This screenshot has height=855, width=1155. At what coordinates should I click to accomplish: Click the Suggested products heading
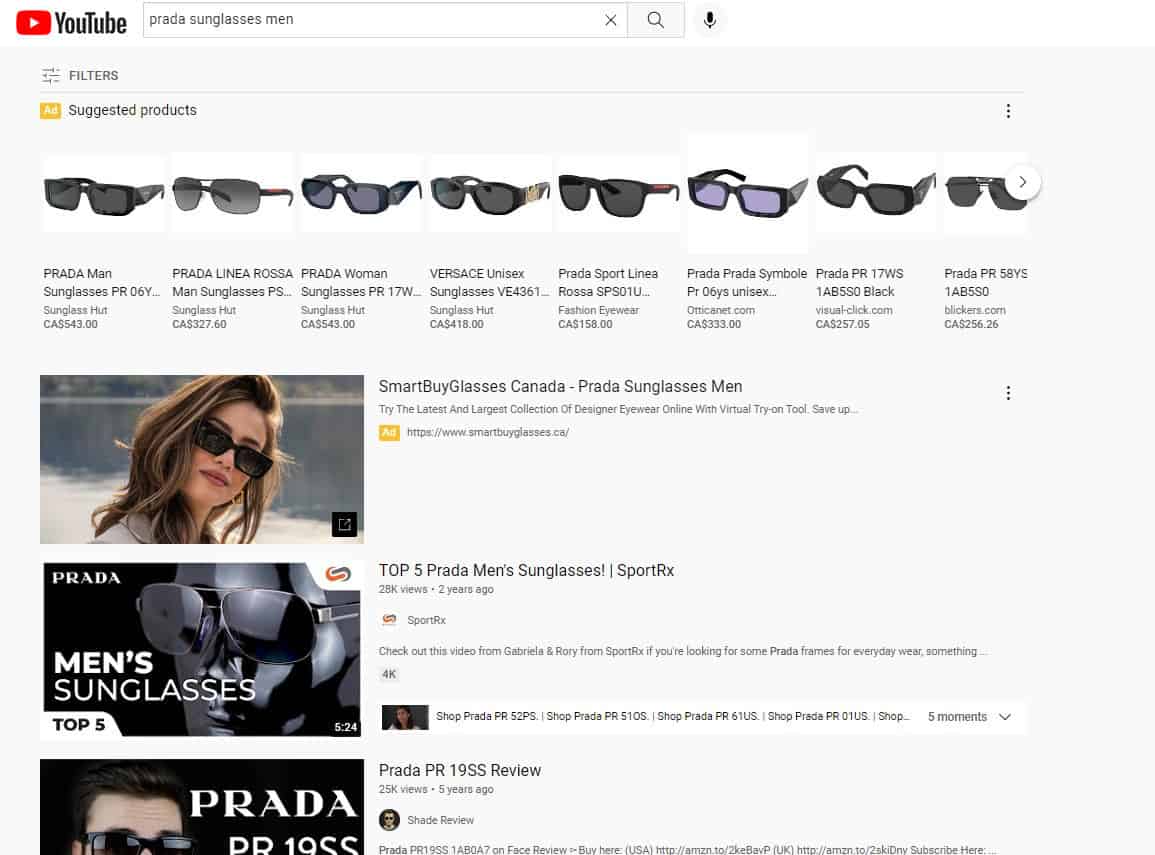click(x=133, y=110)
